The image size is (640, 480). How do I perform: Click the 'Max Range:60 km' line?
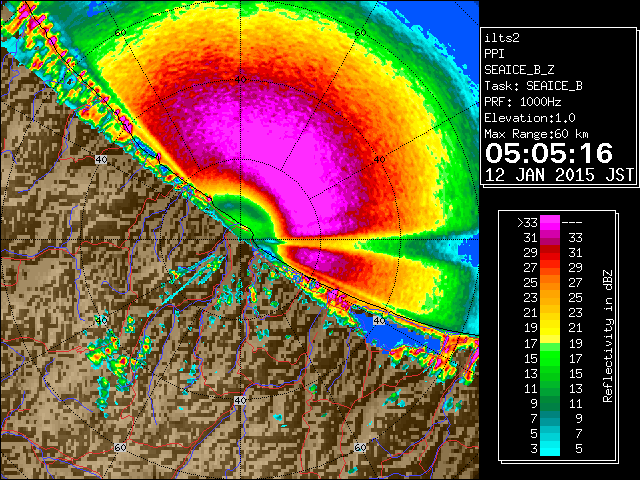(537, 134)
